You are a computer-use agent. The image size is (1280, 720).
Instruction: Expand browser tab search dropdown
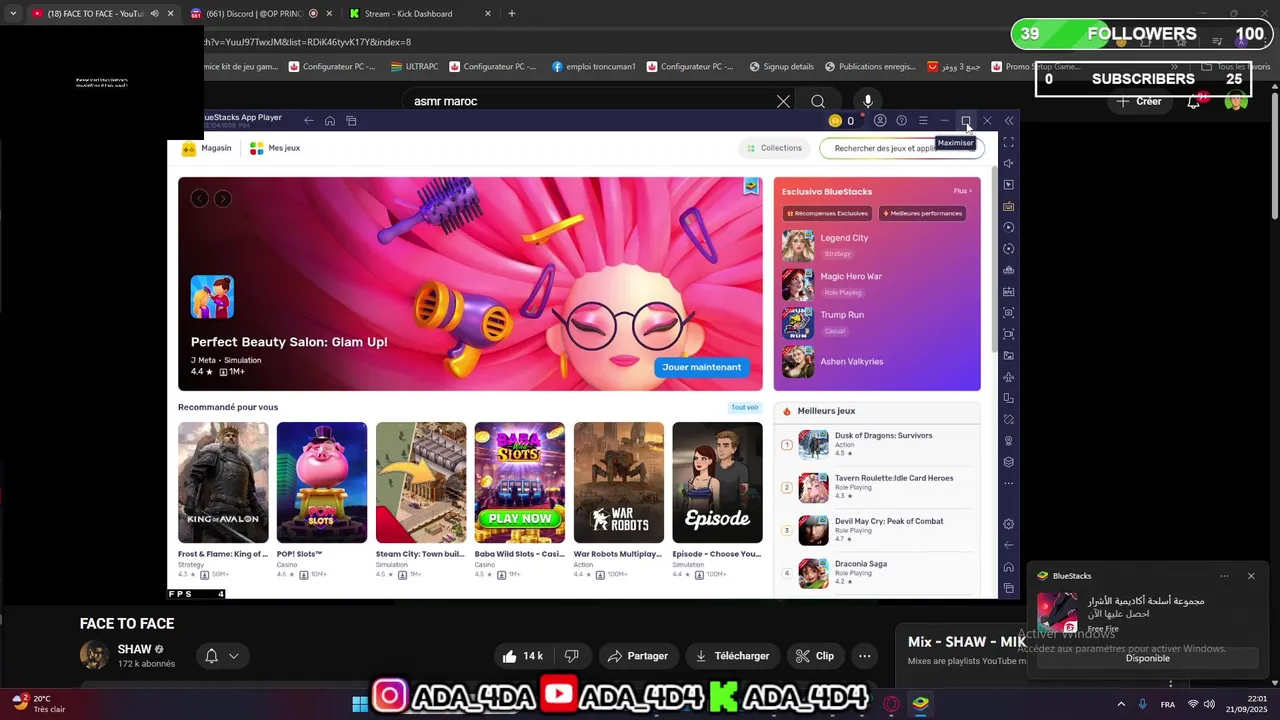[x=12, y=14]
